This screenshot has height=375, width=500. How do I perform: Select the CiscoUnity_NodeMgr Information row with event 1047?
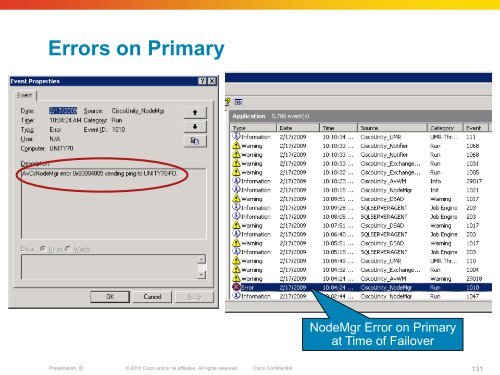[361, 296]
